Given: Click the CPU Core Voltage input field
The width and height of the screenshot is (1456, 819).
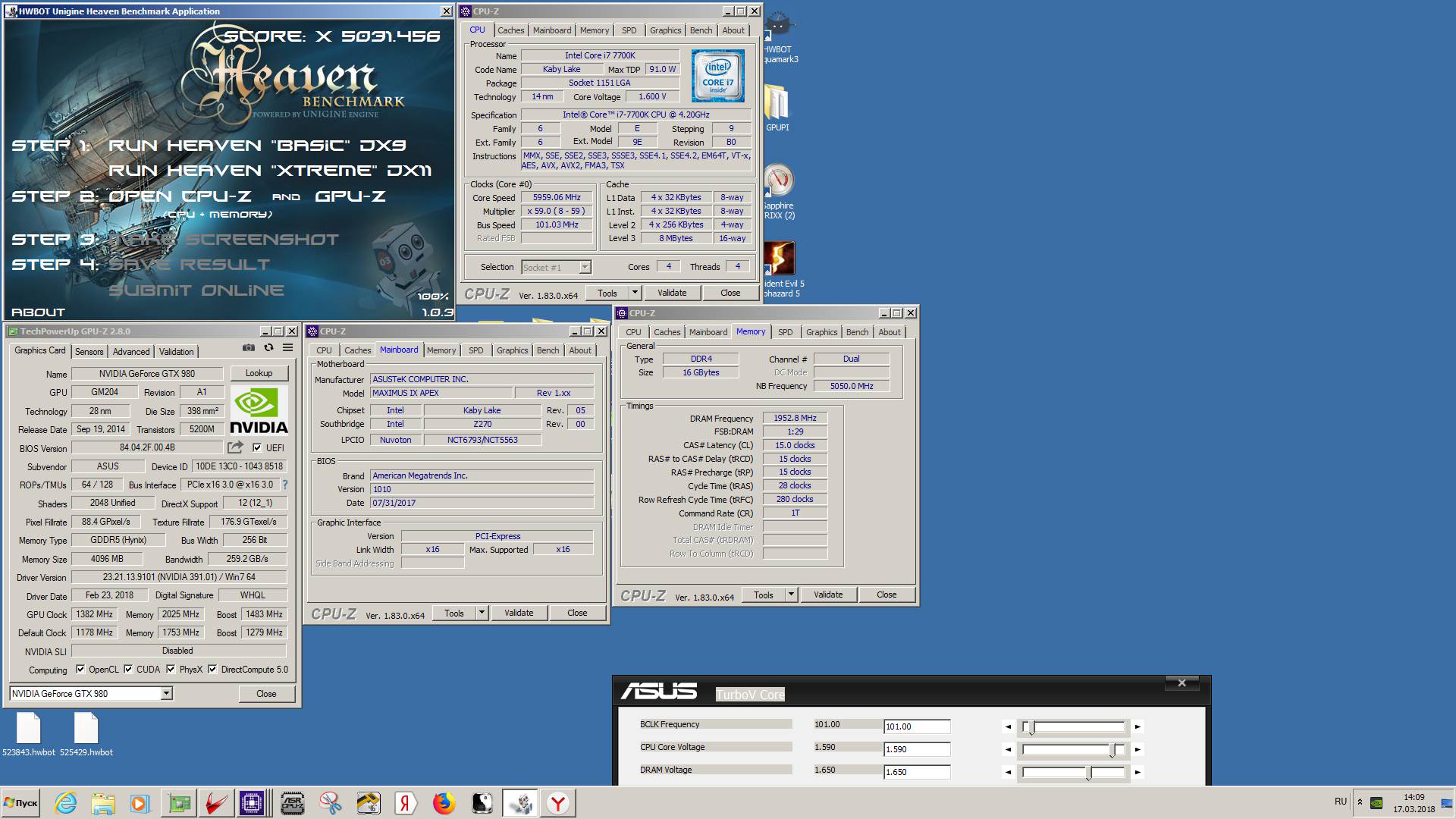Looking at the screenshot, I should [x=917, y=749].
